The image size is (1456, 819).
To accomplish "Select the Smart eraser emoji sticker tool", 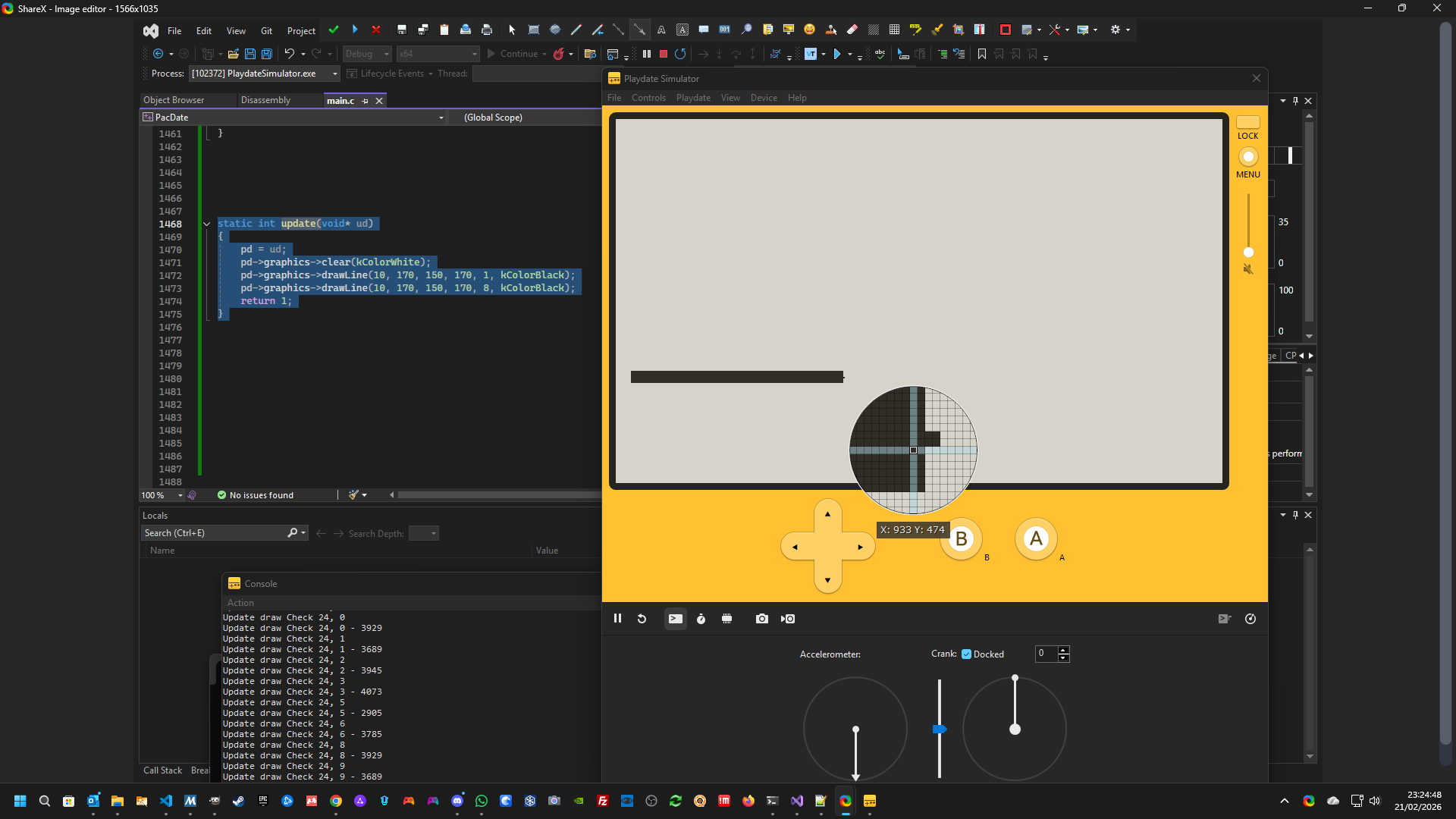I will [809, 30].
